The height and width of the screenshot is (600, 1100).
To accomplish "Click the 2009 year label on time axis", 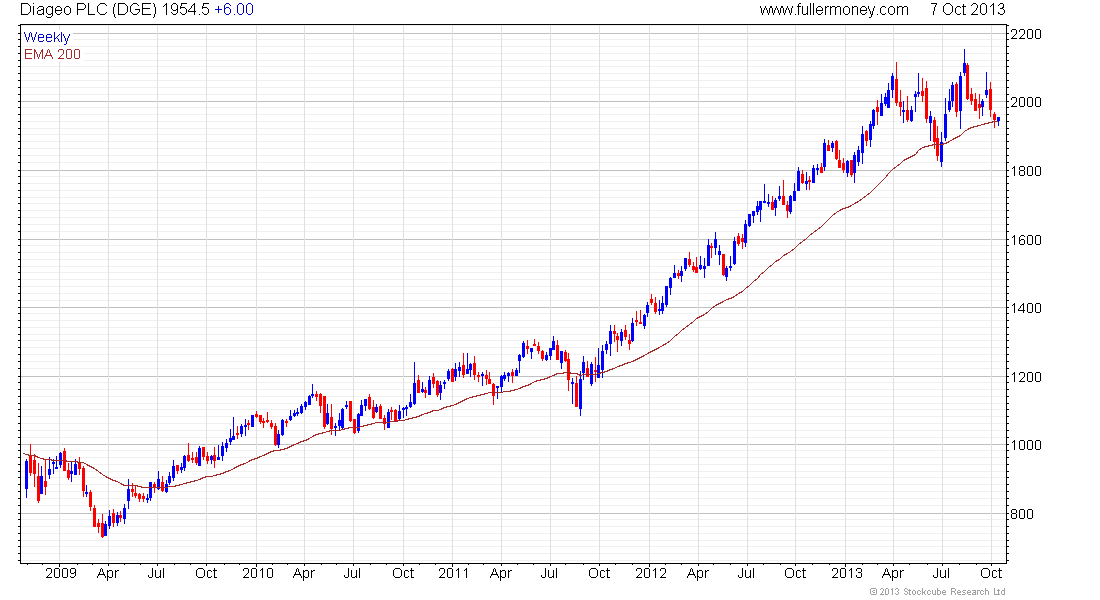I will pyautogui.click(x=61, y=573).
